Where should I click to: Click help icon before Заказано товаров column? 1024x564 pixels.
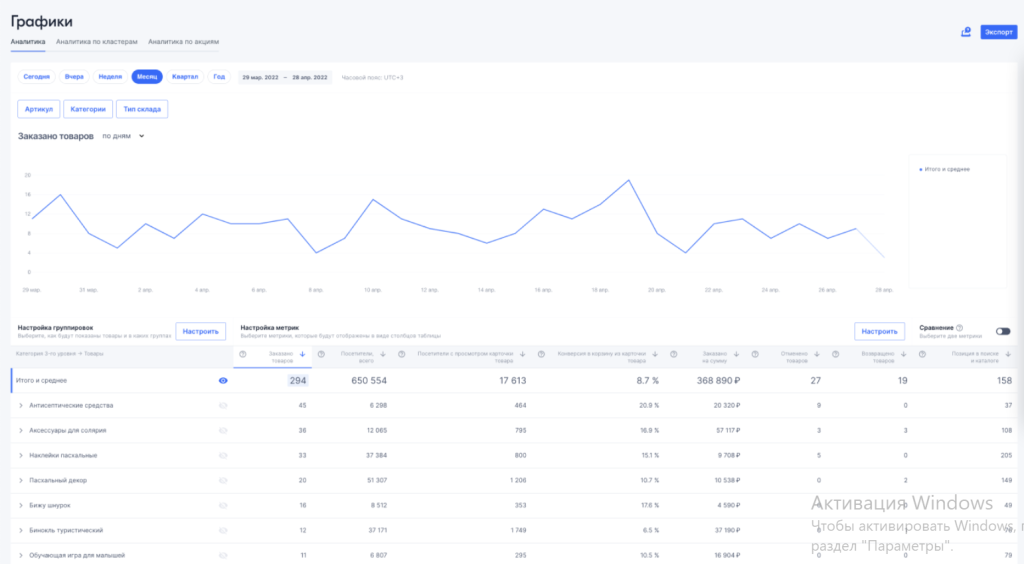243,354
